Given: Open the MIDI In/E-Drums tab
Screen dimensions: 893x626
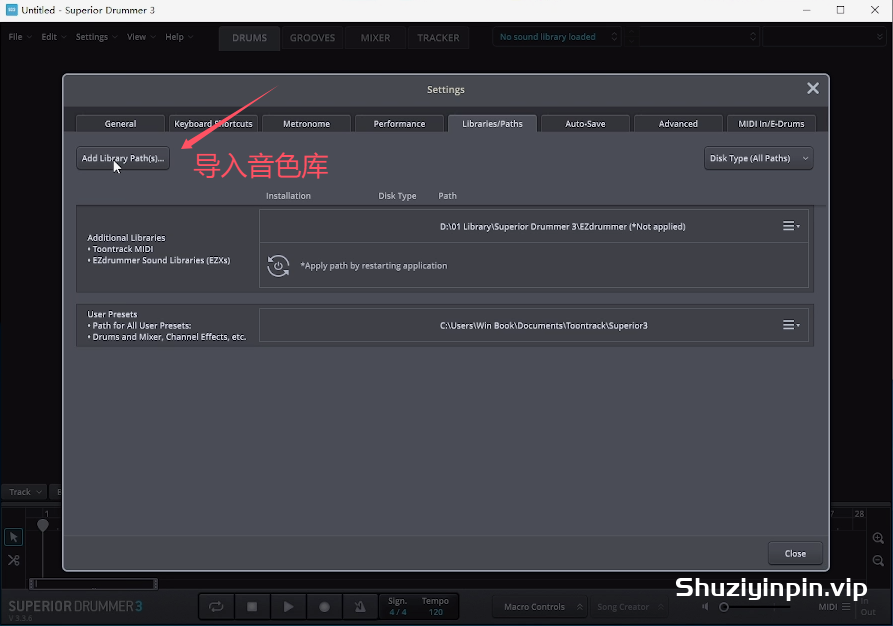Looking at the screenshot, I should (771, 124).
